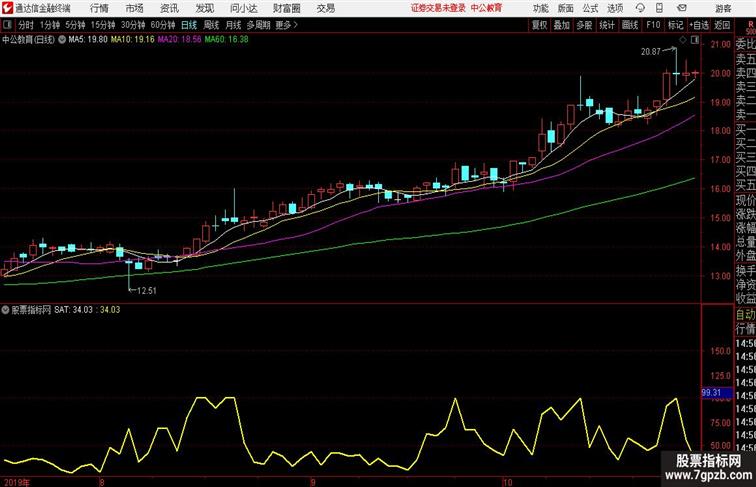Open the 市场 menu
Image resolution: width=756 pixels, height=487 pixels.
pyautogui.click(x=134, y=8)
